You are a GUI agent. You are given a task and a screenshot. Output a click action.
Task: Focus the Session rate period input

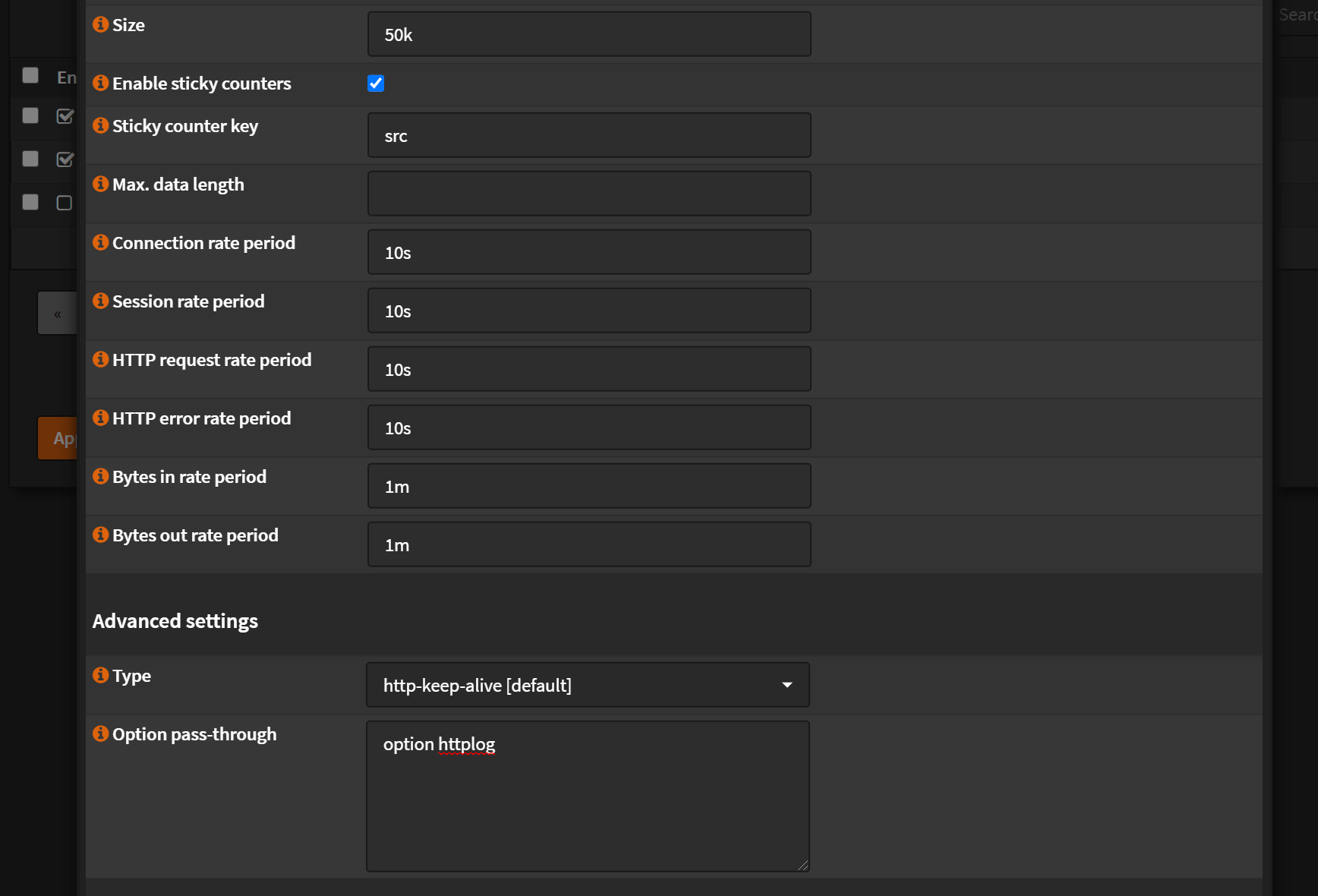589,311
